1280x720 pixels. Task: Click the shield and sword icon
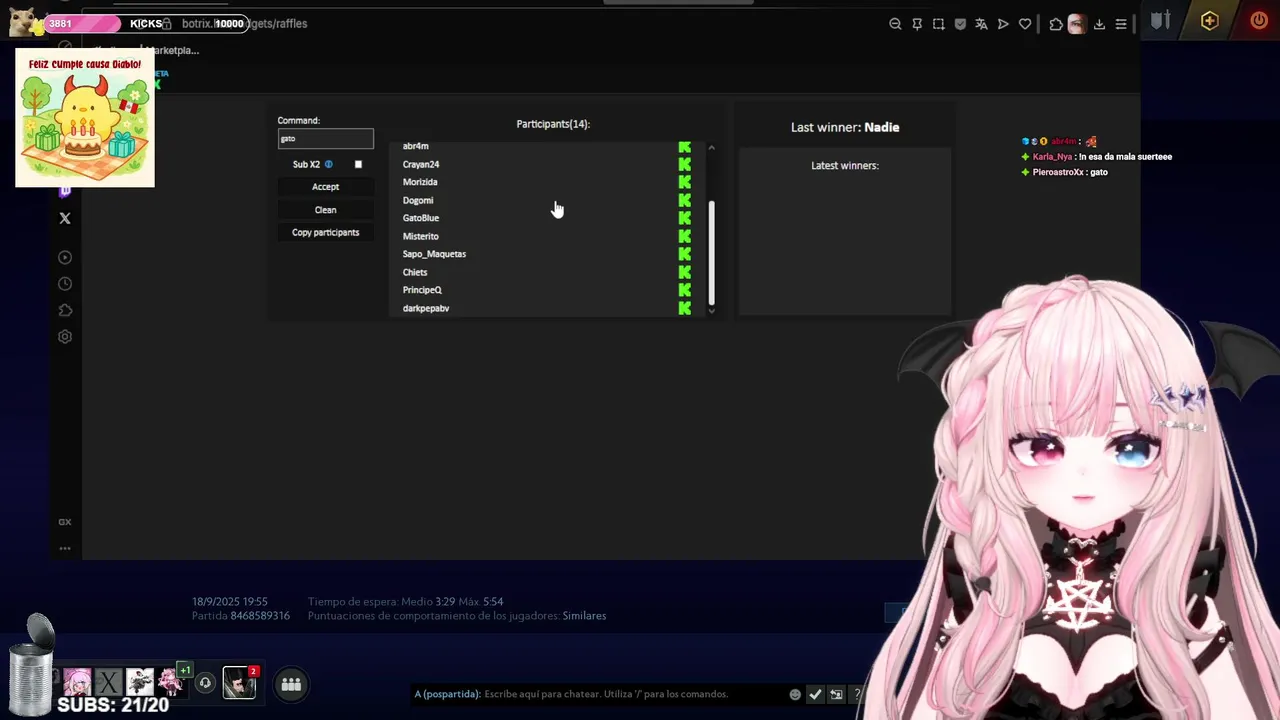click(x=1160, y=21)
